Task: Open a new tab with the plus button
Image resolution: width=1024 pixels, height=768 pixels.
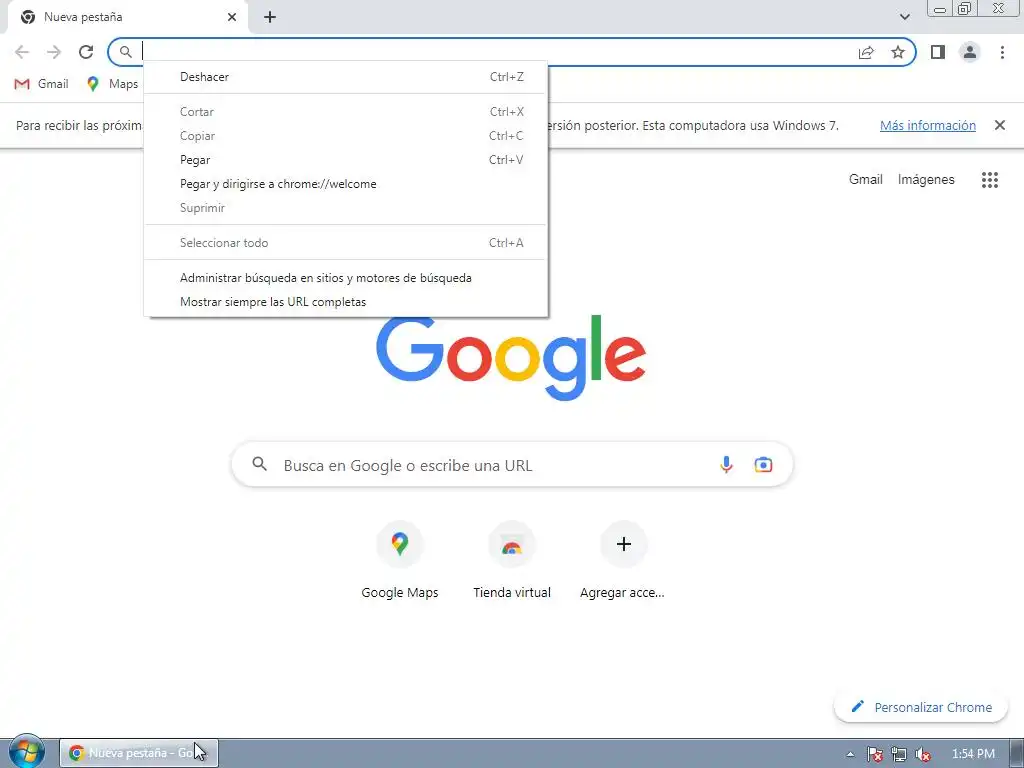Action: 270,17
